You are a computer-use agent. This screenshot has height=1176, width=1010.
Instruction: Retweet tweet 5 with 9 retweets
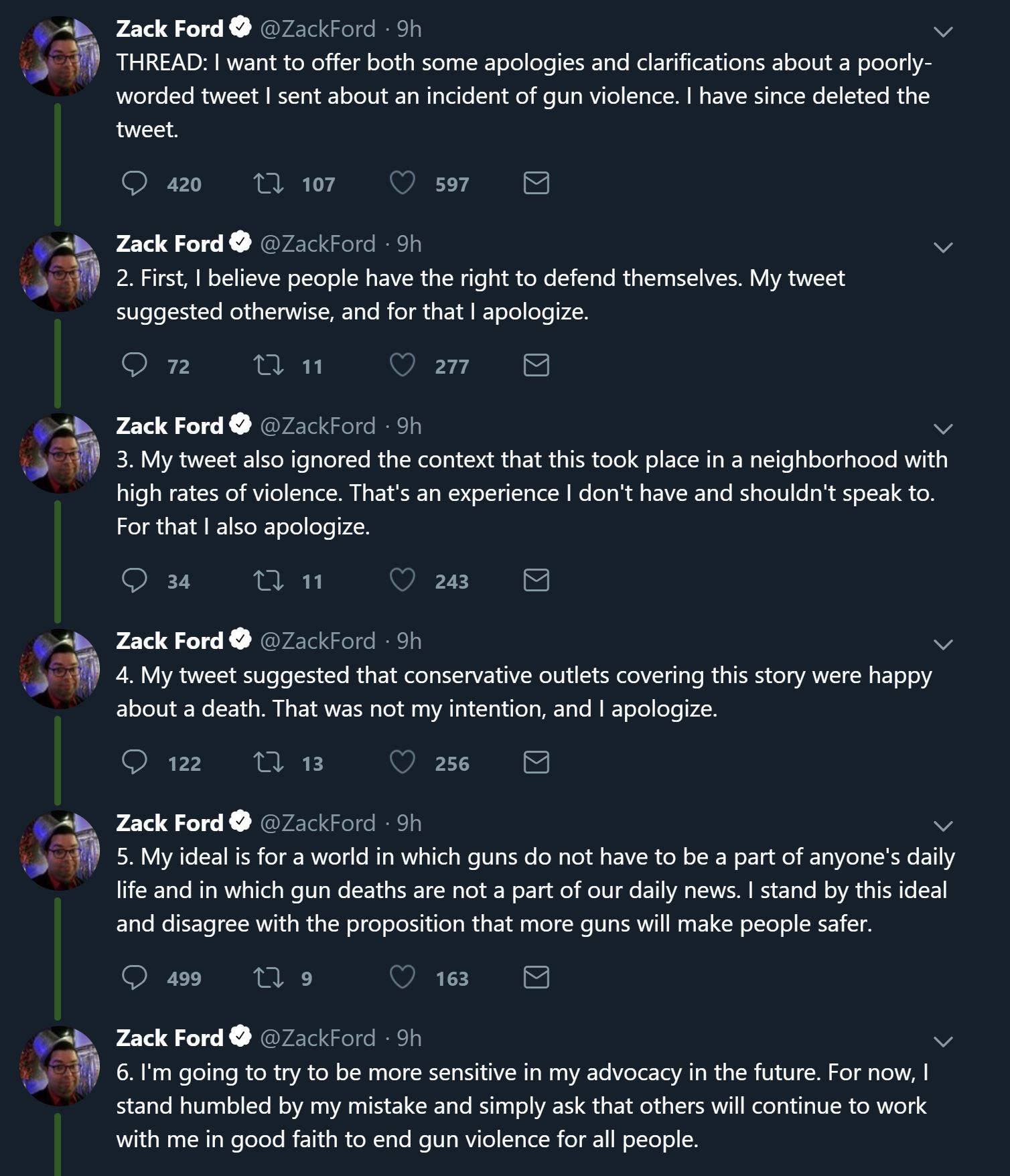coord(269,977)
